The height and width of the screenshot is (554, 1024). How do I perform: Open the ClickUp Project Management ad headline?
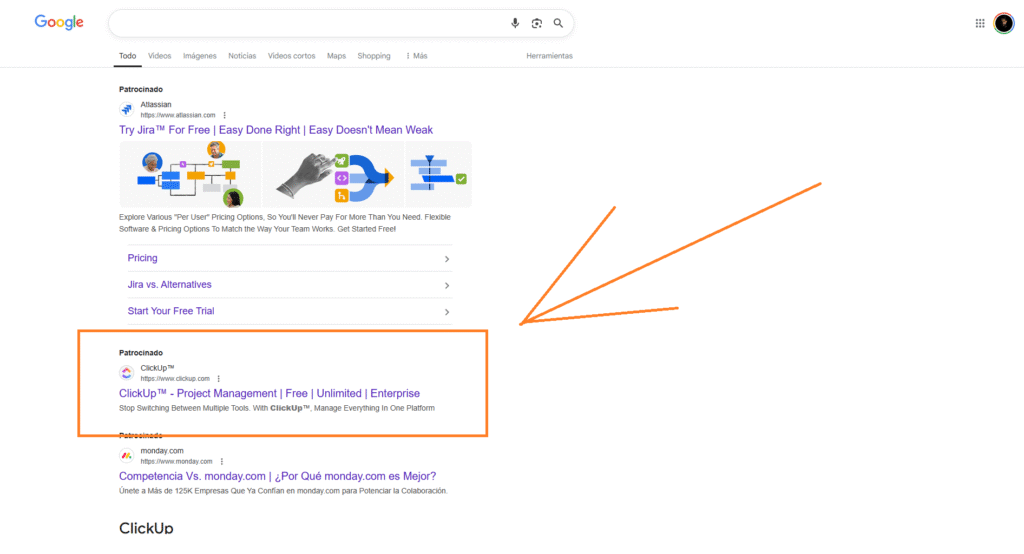pyautogui.click(x=269, y=393)
